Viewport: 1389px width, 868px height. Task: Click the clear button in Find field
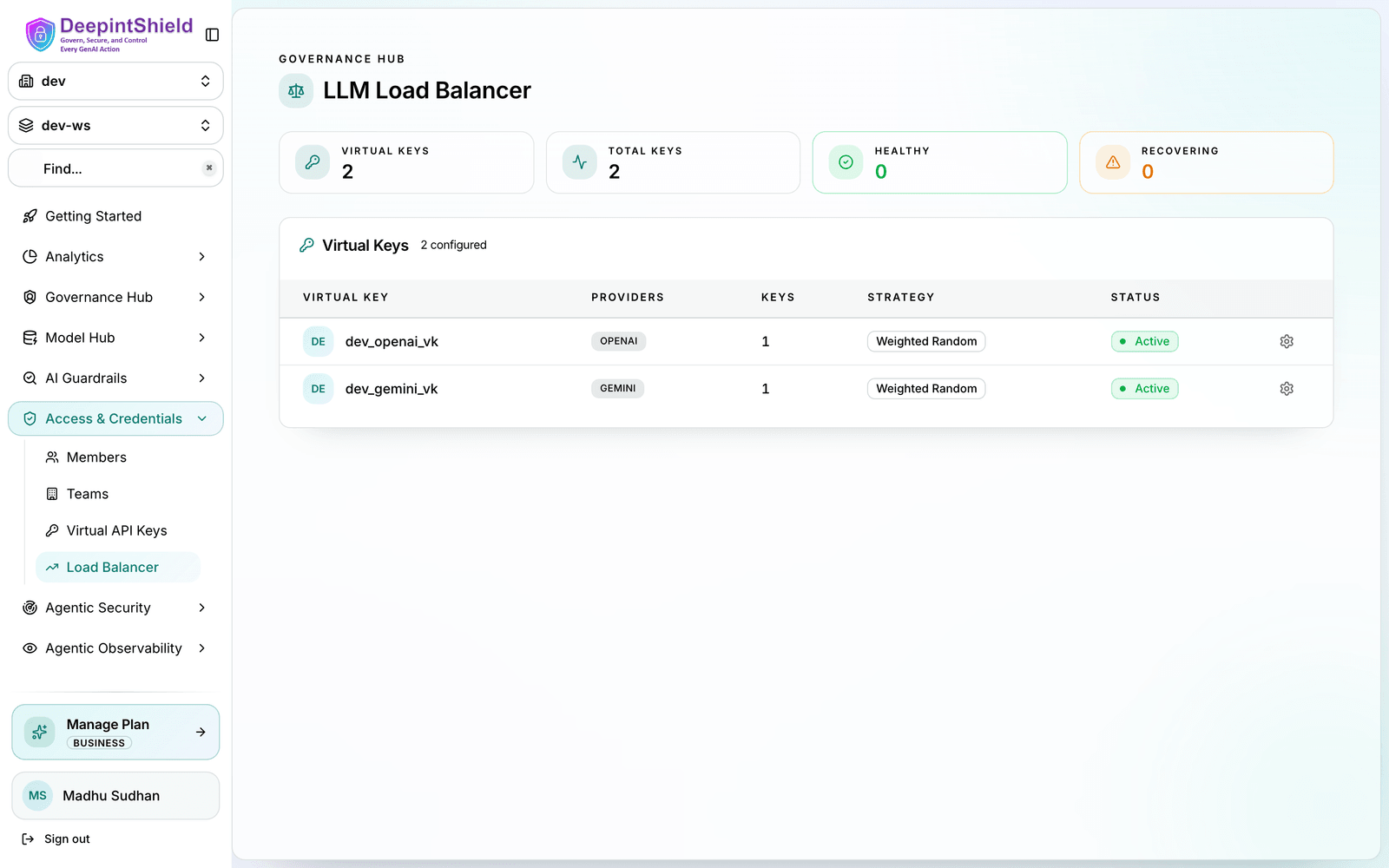pos(209,168)
